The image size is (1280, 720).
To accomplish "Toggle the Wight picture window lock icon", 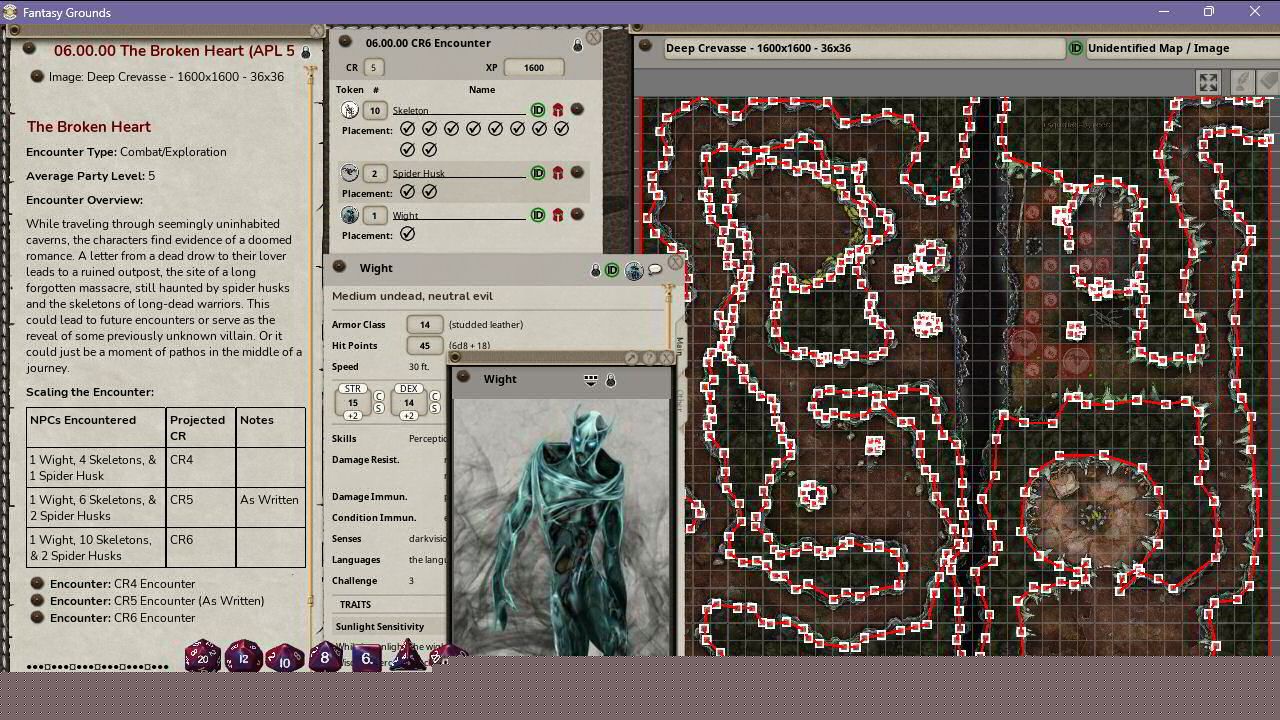I will pyautogui.click(x=610, y=380).
